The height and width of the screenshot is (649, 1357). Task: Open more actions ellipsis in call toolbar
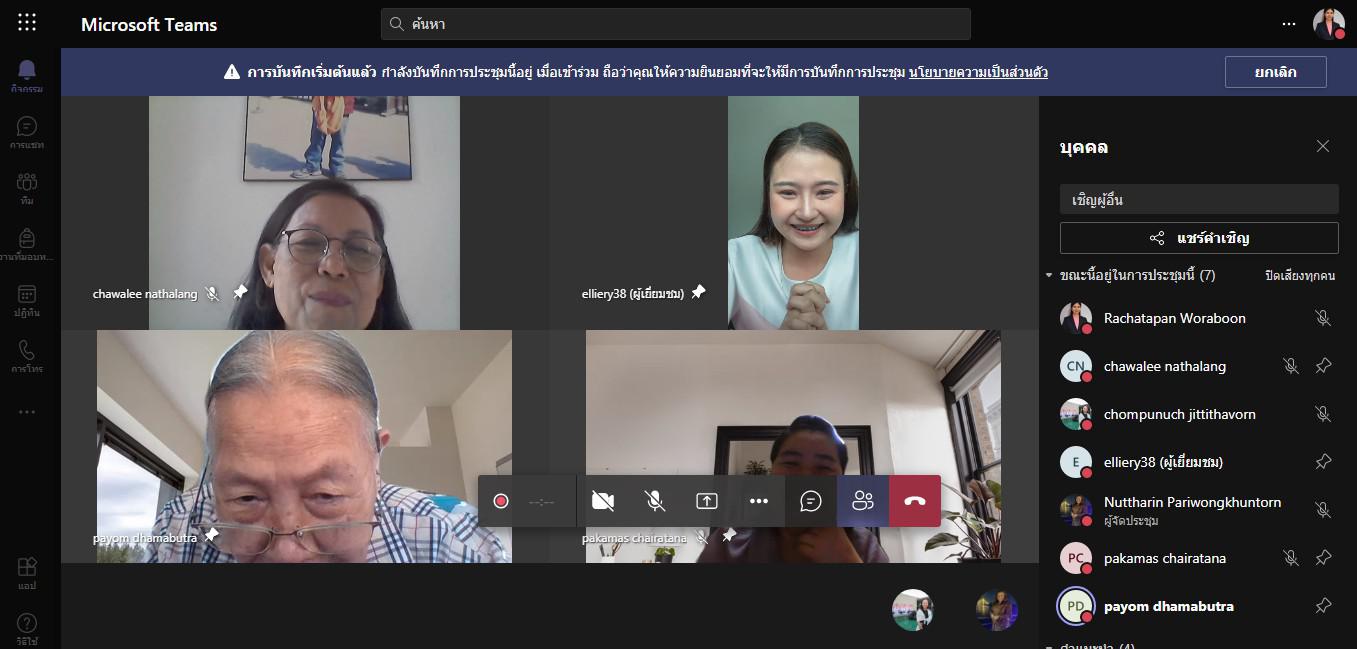pyautogui.click(x=759, y=501)
